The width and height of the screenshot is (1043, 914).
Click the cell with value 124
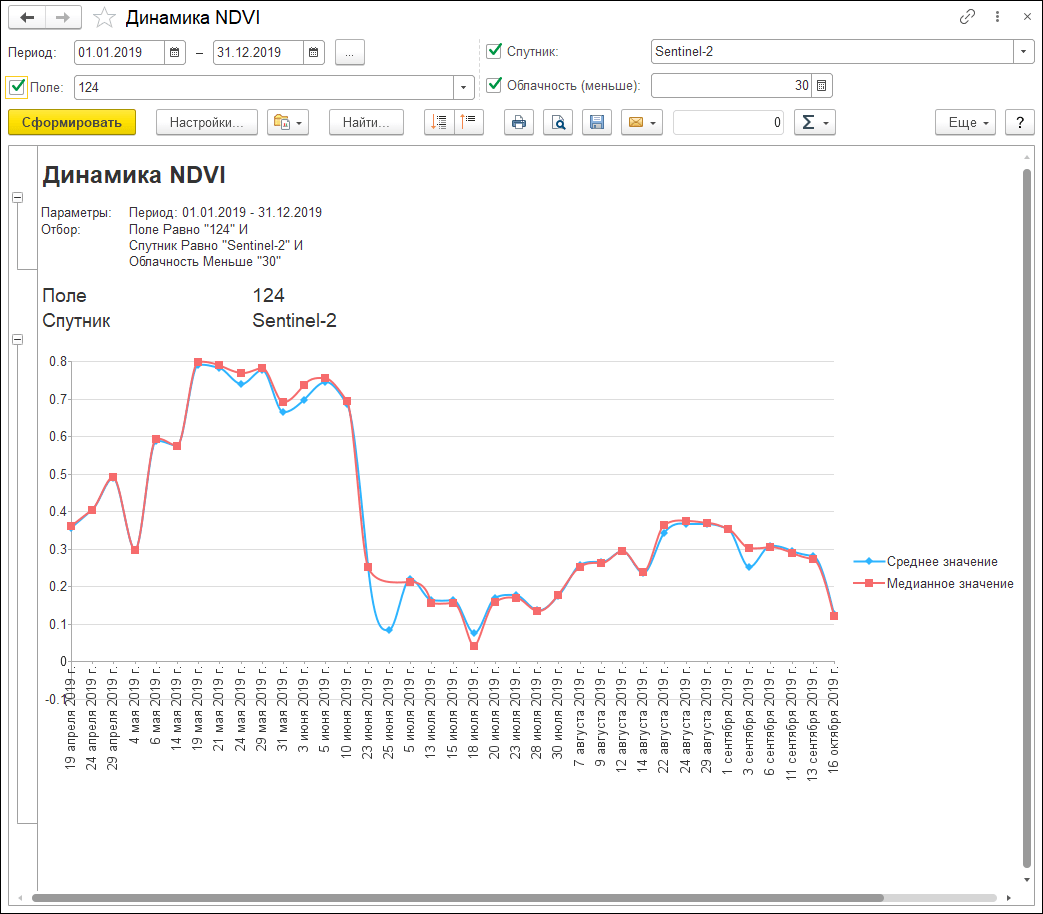coord(269,295)
